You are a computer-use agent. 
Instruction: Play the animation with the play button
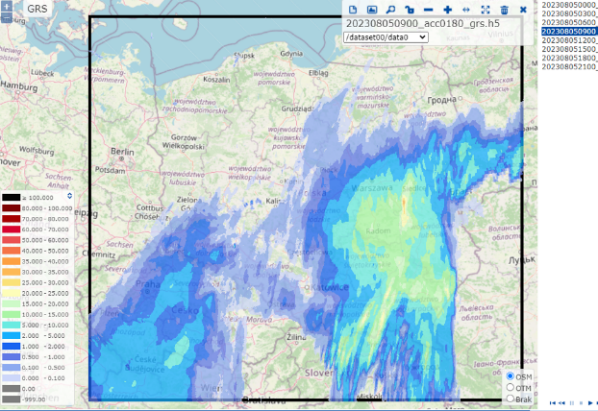(x=590, y=403)
